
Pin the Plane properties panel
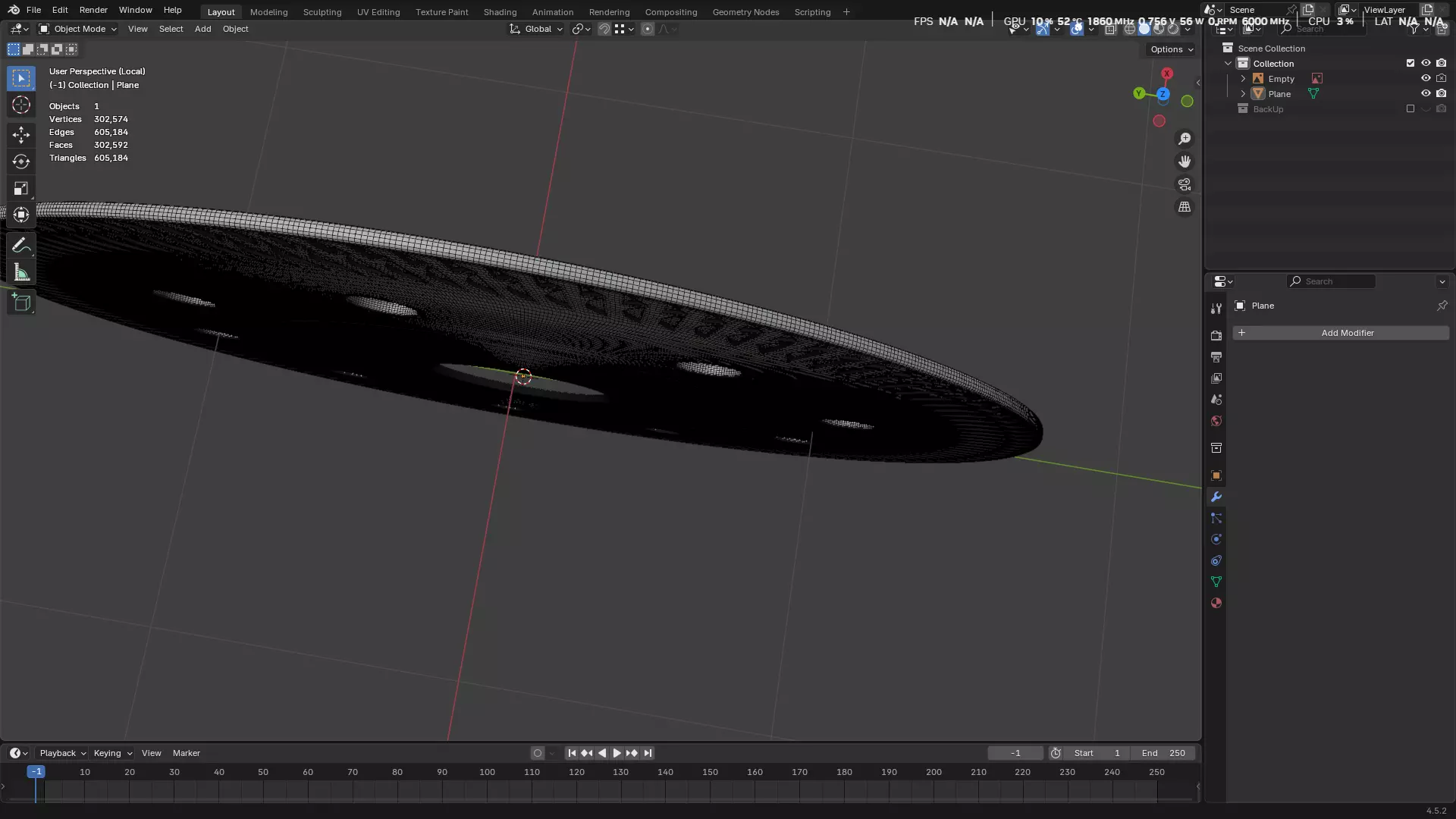(1442, 306)
